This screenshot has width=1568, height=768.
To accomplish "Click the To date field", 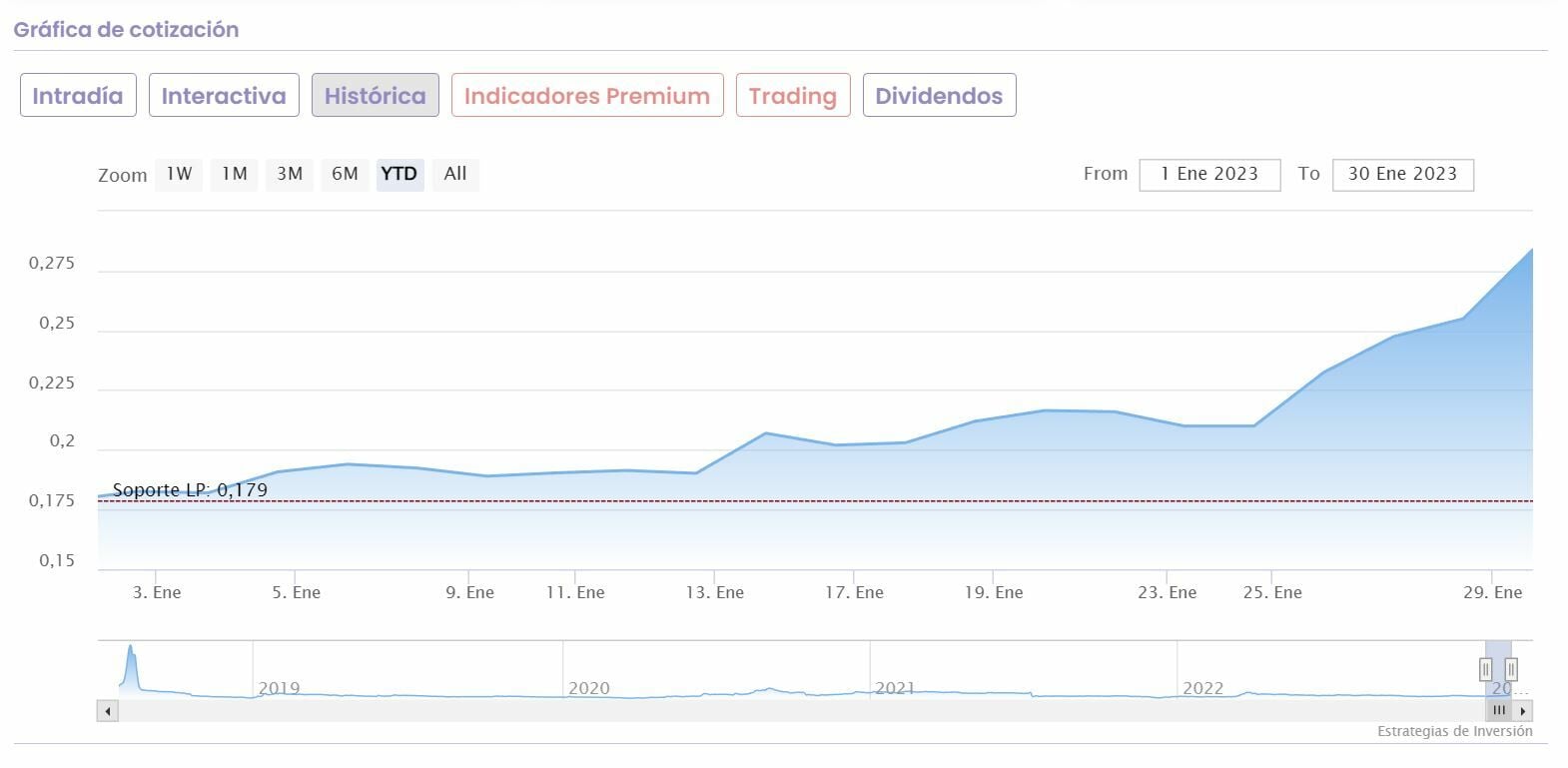I will coord(1402,174).
